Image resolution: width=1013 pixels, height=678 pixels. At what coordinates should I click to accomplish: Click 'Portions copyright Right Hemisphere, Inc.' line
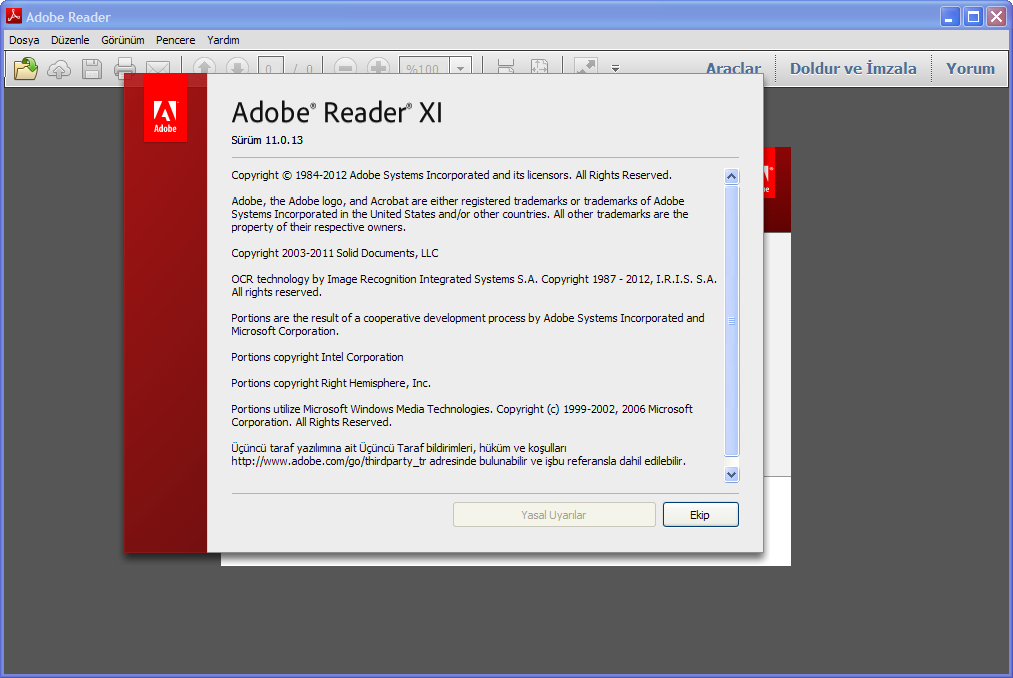[x=331, y=383]
